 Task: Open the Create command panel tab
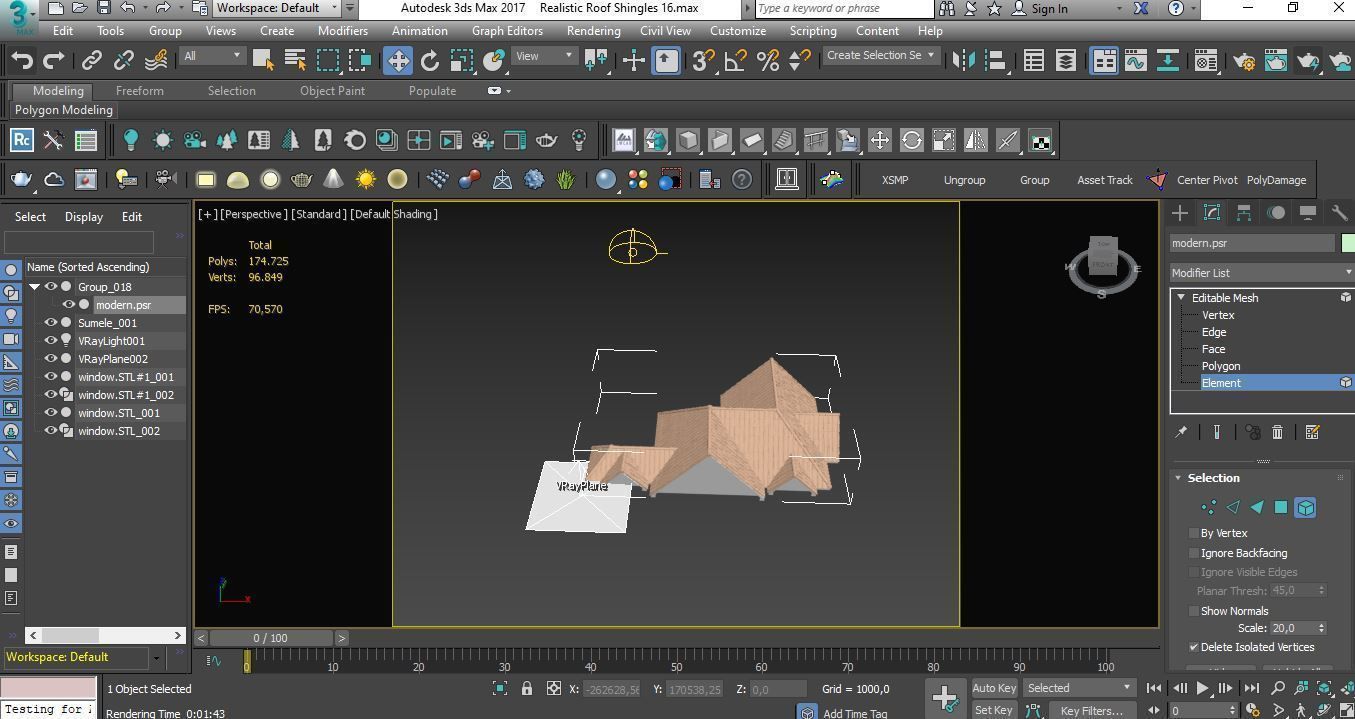pos(1180,213)
